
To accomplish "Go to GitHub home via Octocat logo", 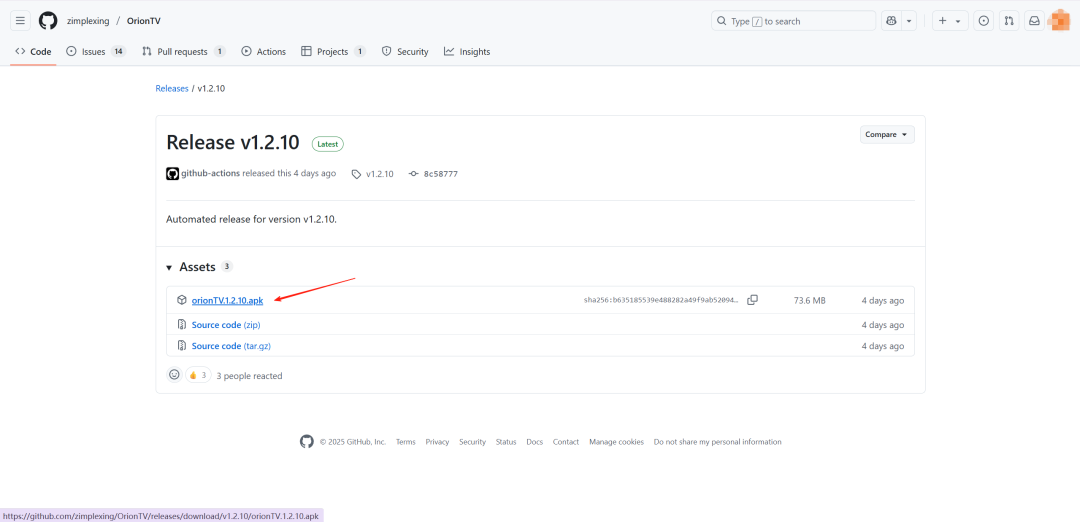I will (48, 21).
